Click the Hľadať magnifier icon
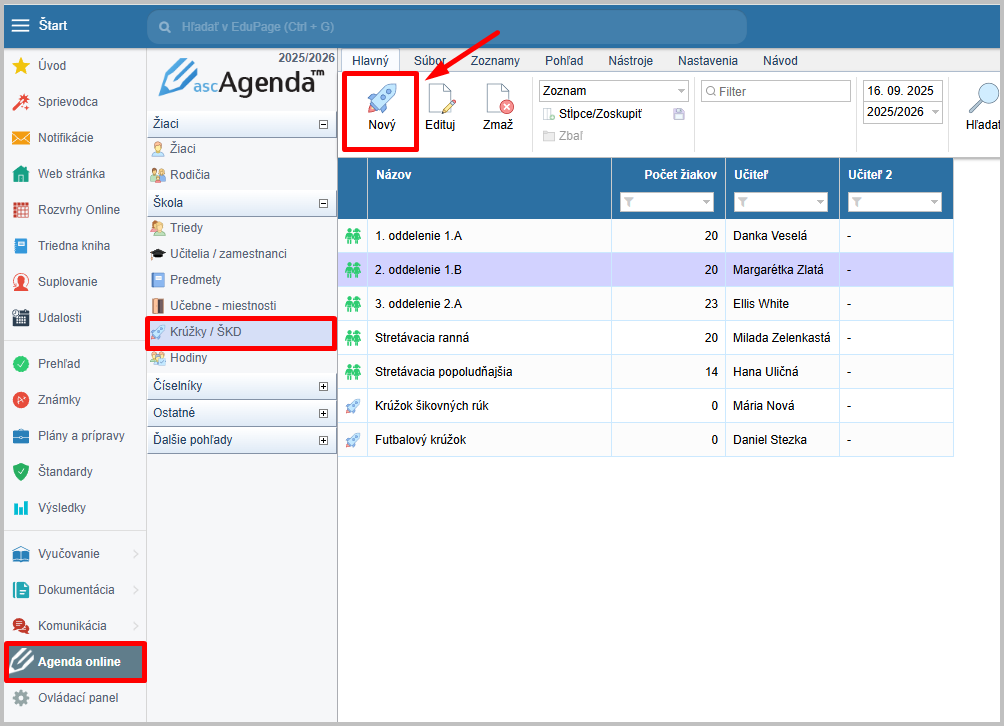The image size is (1004, 726). 983,100
